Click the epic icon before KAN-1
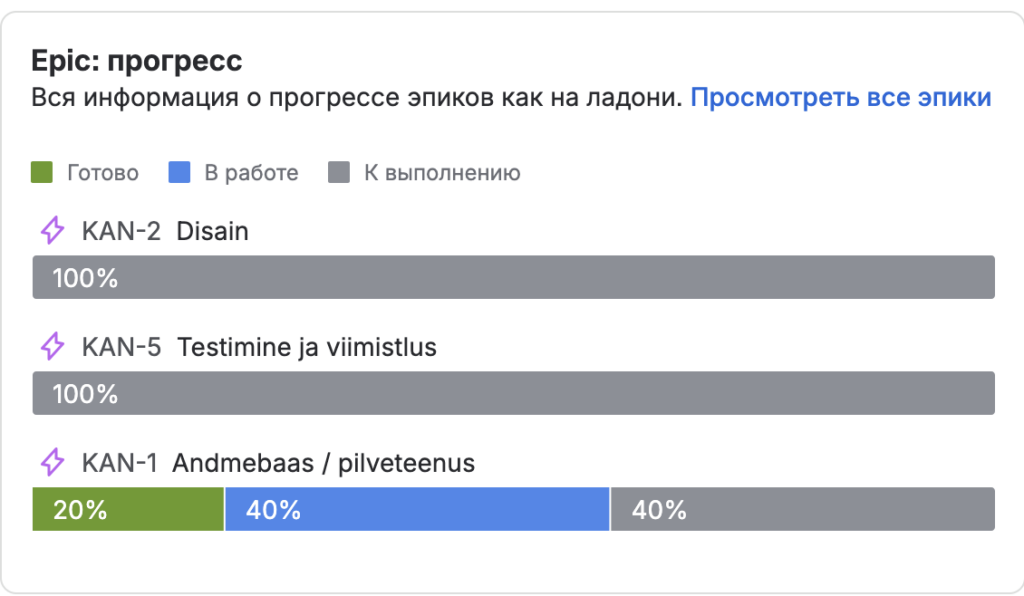 coord(52,463)
